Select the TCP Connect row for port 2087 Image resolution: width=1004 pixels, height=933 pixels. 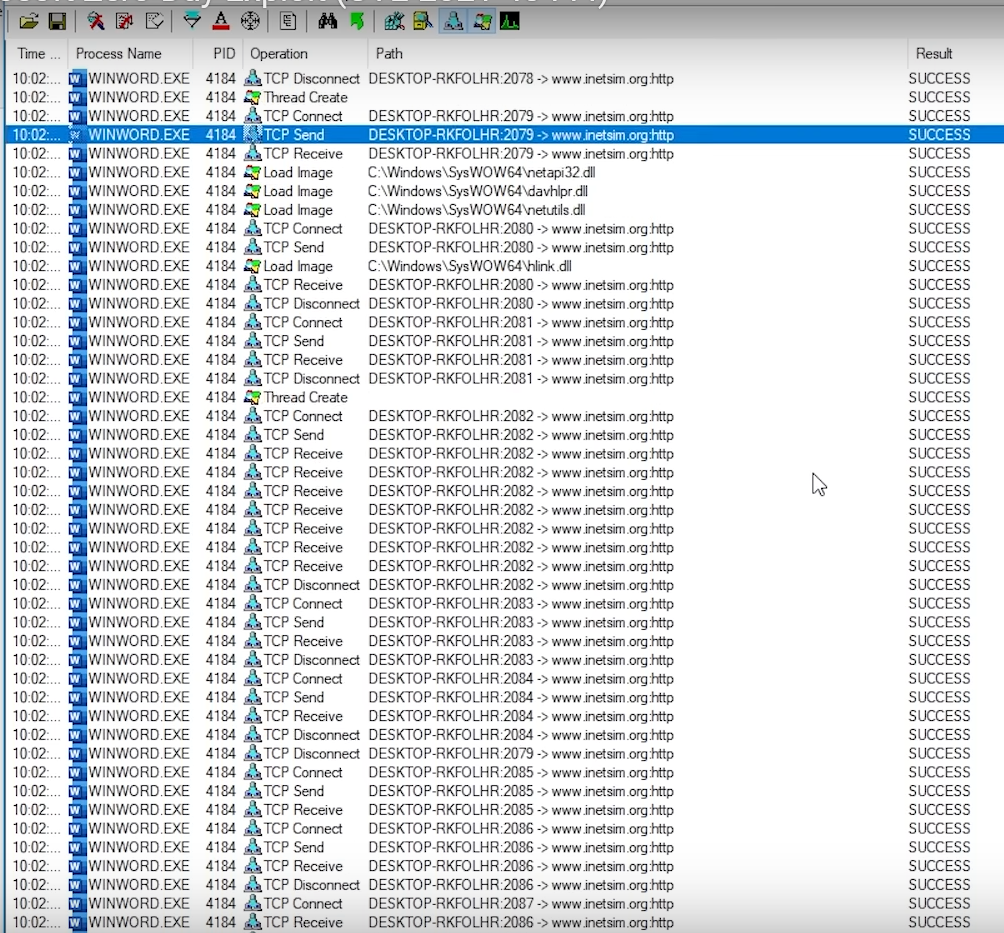click(505, 903)
